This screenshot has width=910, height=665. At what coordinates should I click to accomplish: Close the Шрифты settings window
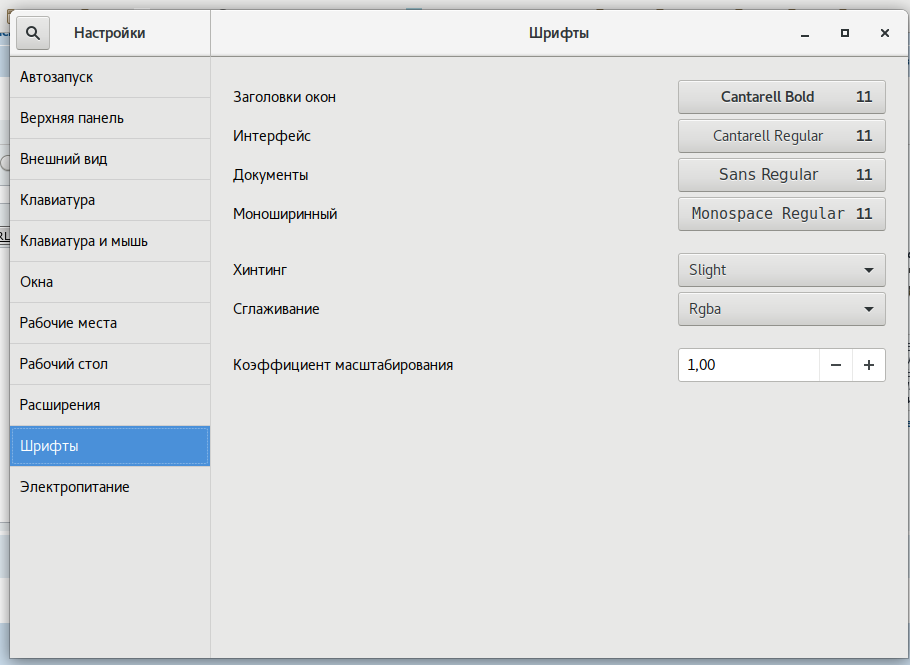point(884,33)
